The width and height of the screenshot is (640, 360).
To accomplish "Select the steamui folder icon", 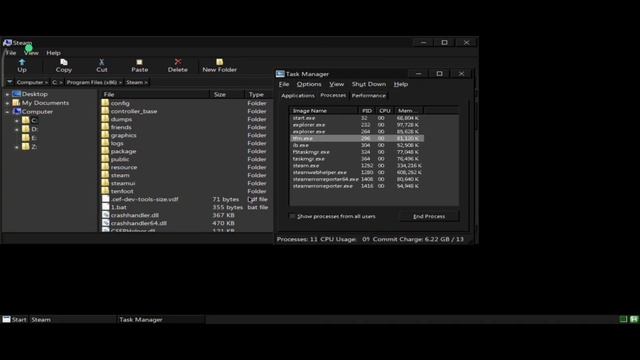I will [x=105, y=183].
